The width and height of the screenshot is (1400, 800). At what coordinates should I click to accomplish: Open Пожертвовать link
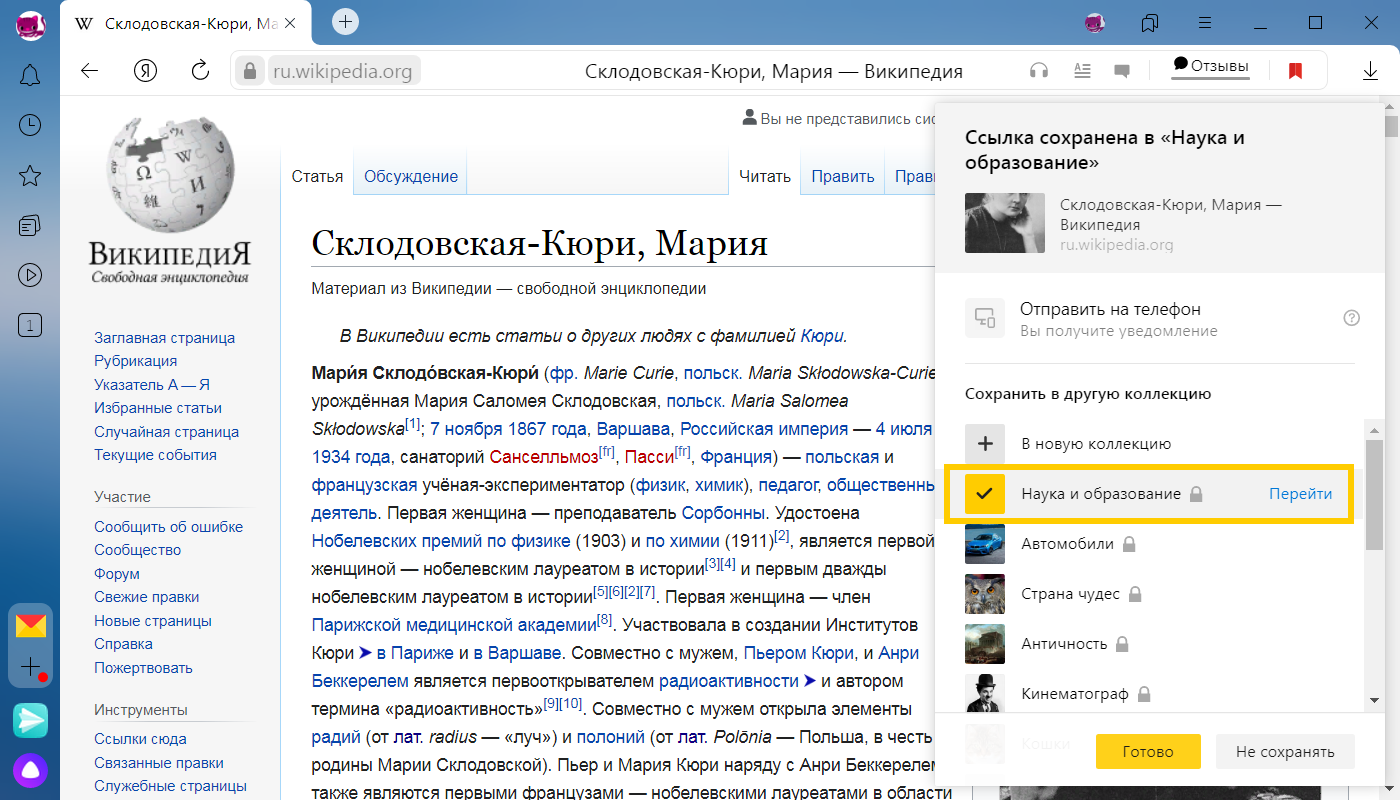[x=144, y=668]
